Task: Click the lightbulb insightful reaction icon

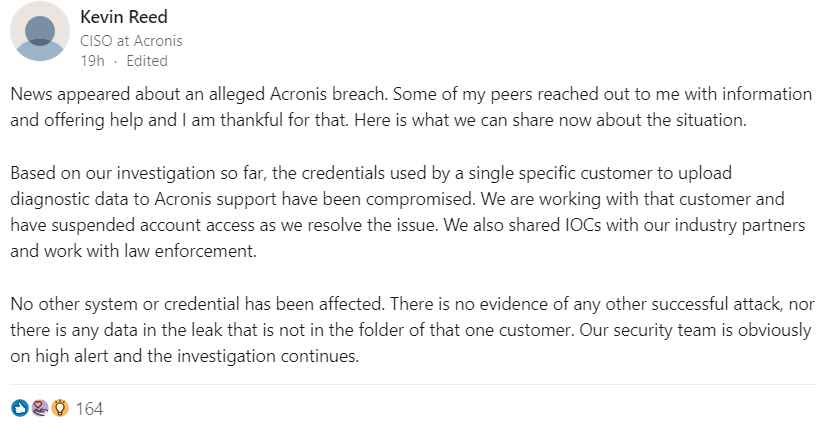Action: pos(60,408)
